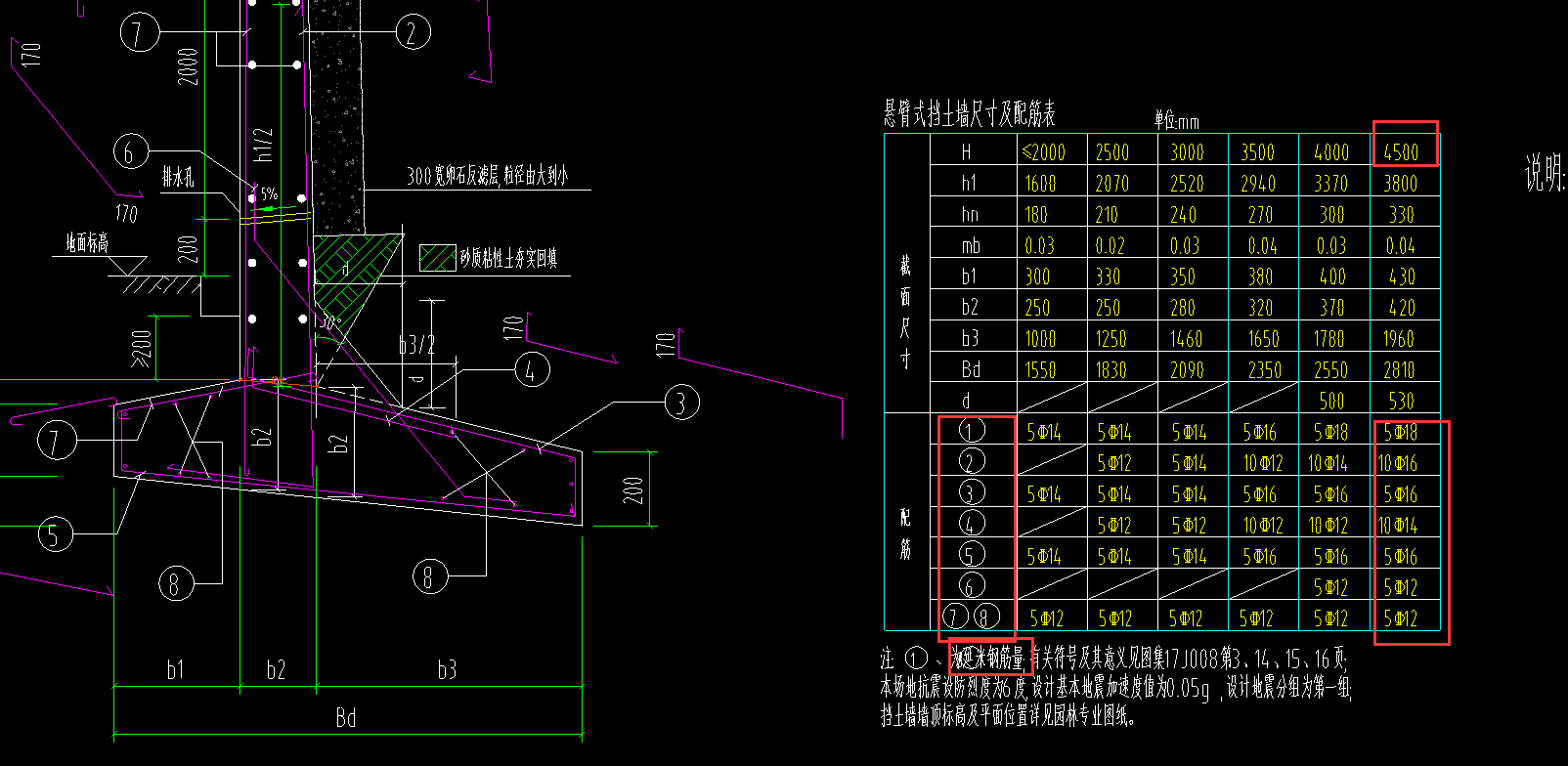This screenshot has height=766, width=1568.
Task: Select the Bd value 1550 cell
Action: (1040, 370)
